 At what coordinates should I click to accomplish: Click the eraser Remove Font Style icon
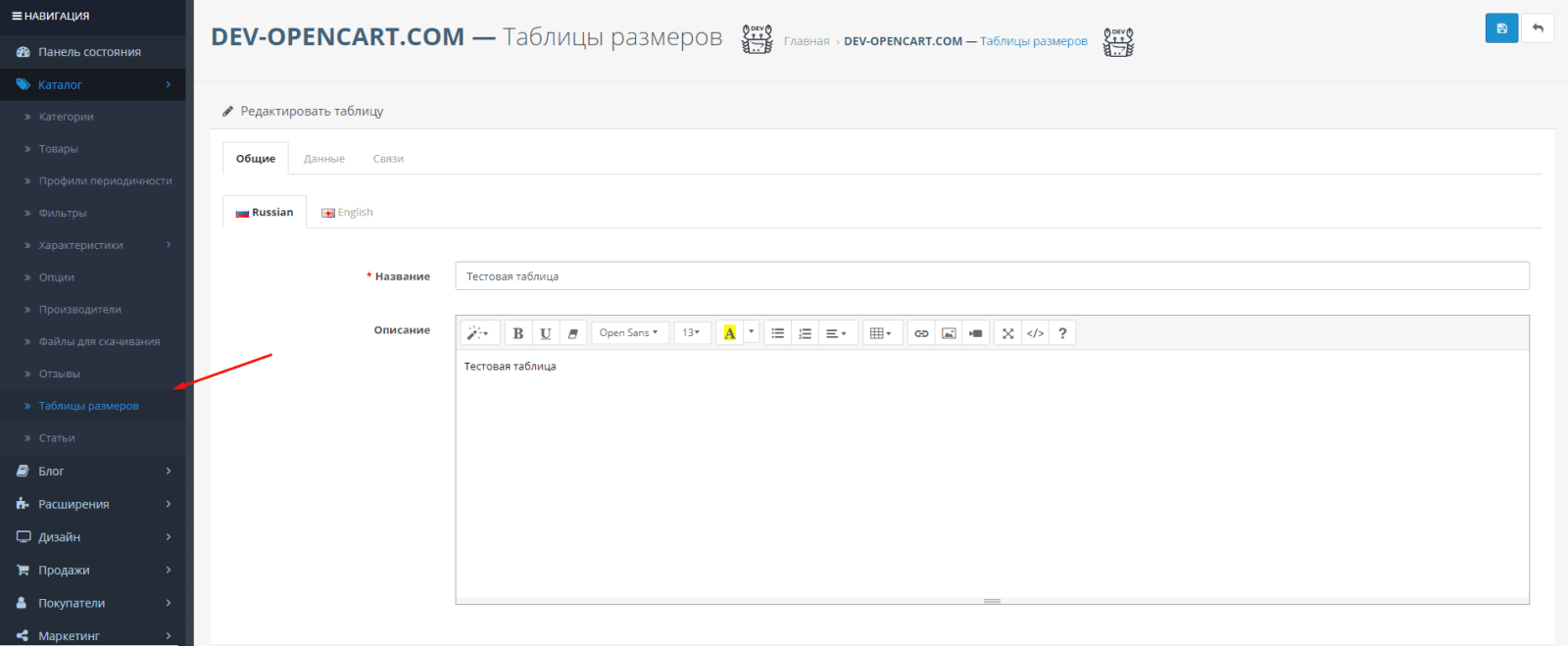573,333
